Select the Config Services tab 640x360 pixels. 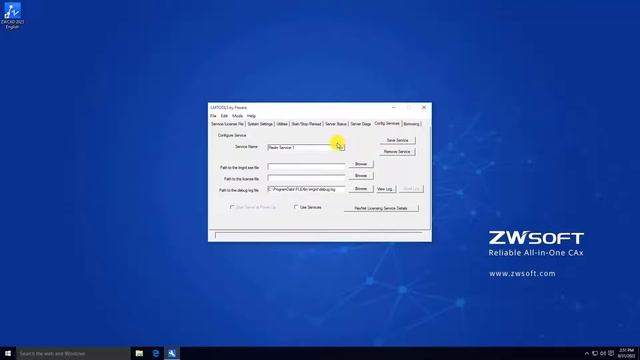(387, 123)
